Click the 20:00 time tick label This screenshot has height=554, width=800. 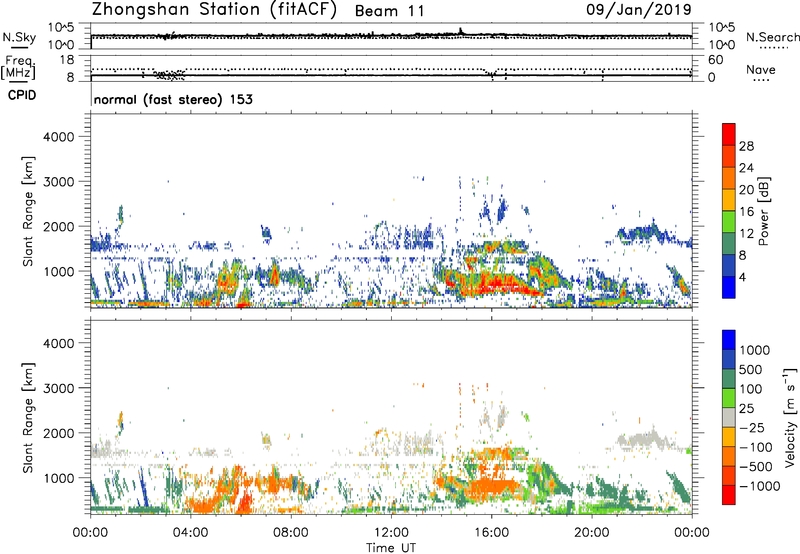click(591, 533)
